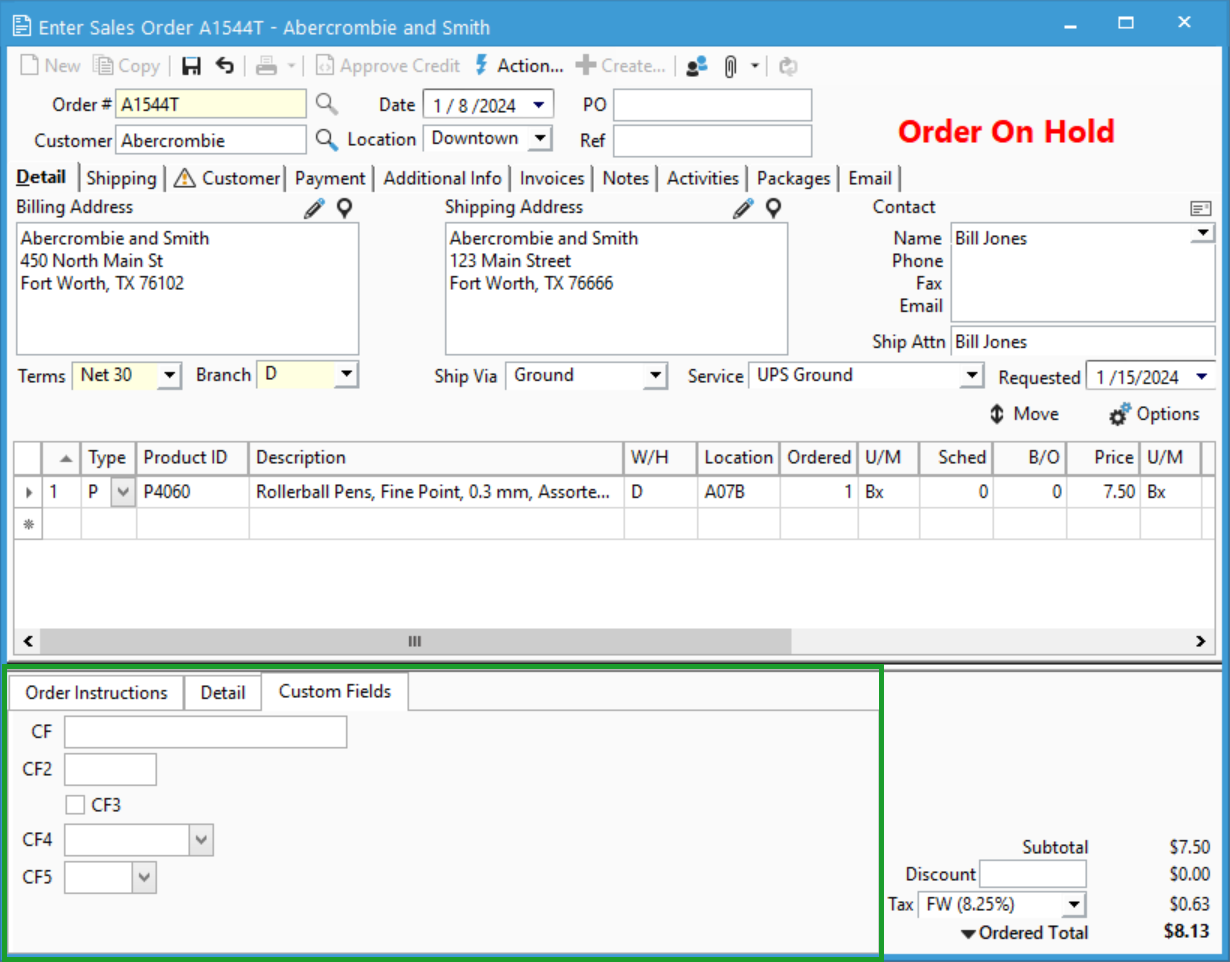Image resolution: width=1230 pixels, height=962 pixels.
Task: Open the Activities tab
Action: [703, 178]
